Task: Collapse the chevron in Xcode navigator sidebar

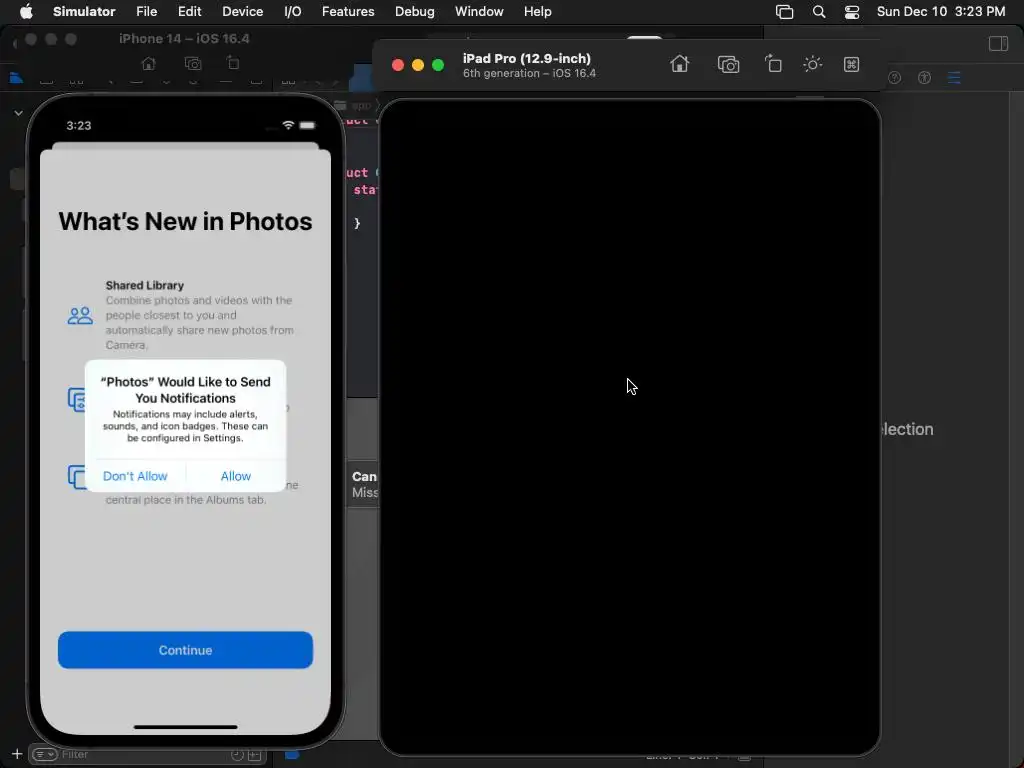Action: point(18,113)
